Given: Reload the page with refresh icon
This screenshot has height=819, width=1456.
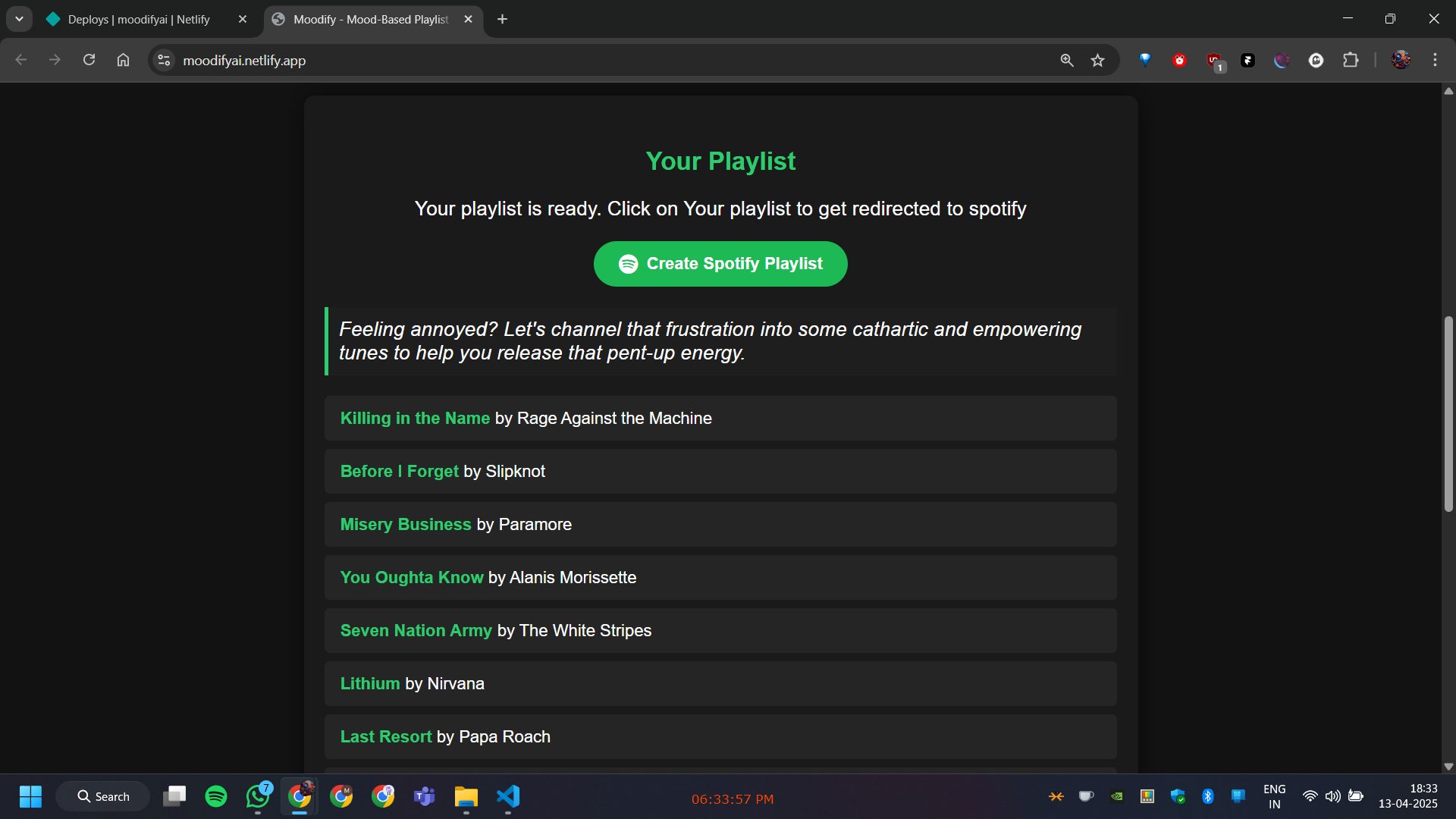Looking at the screenshot, I should (x=89, y=60).
